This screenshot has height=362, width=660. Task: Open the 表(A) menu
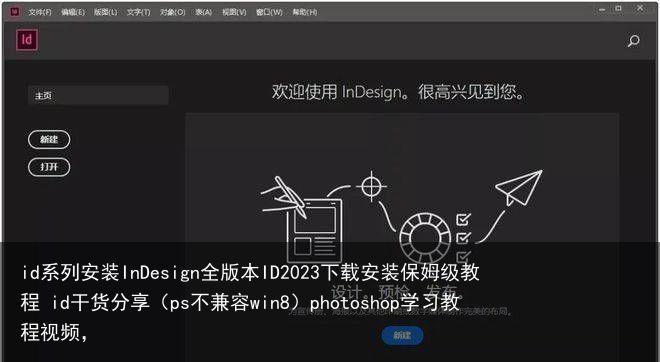click(203, 12)
